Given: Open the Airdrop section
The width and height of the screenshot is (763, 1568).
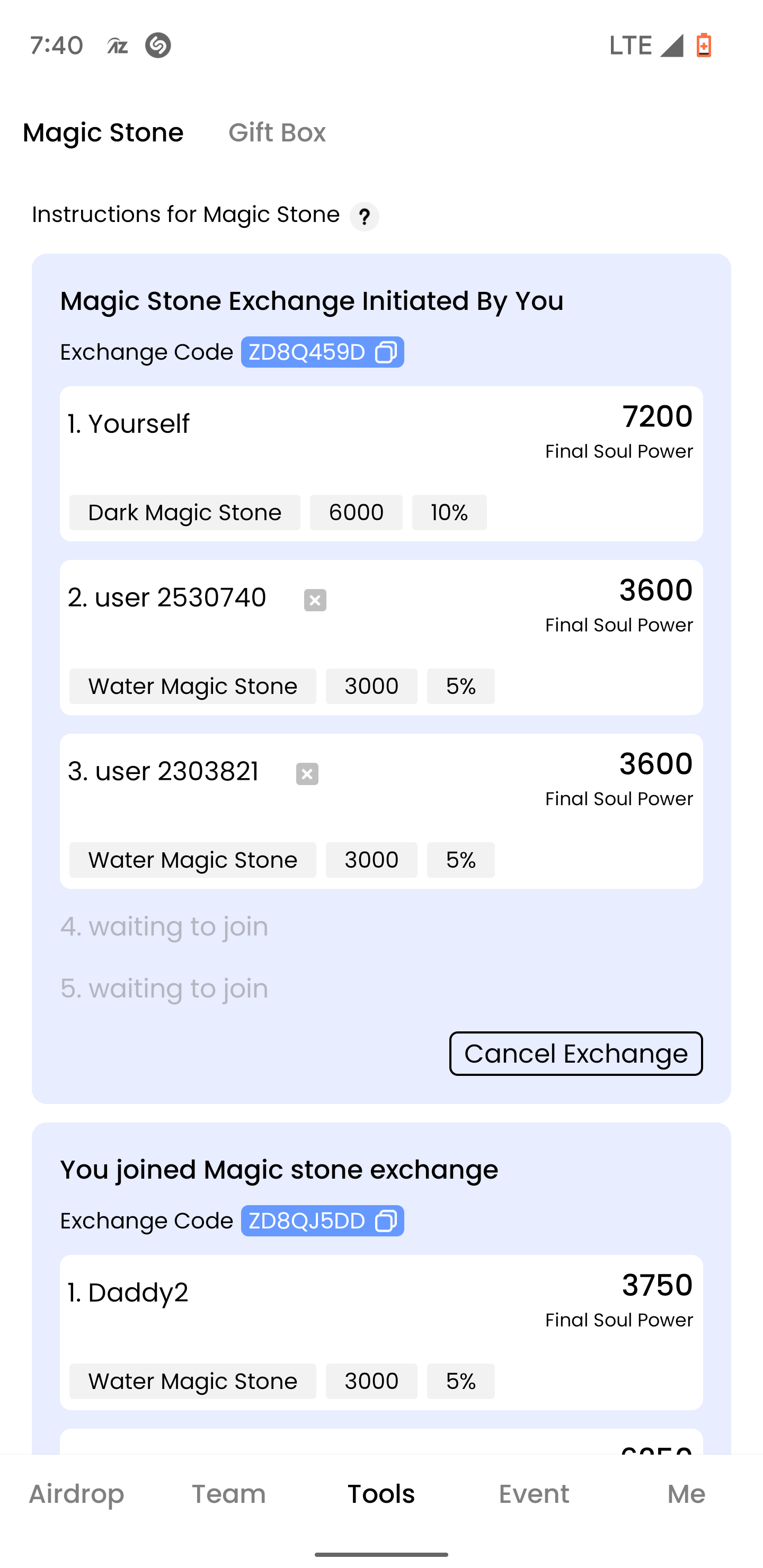Looking at the screenshot, I should 77,1494.
